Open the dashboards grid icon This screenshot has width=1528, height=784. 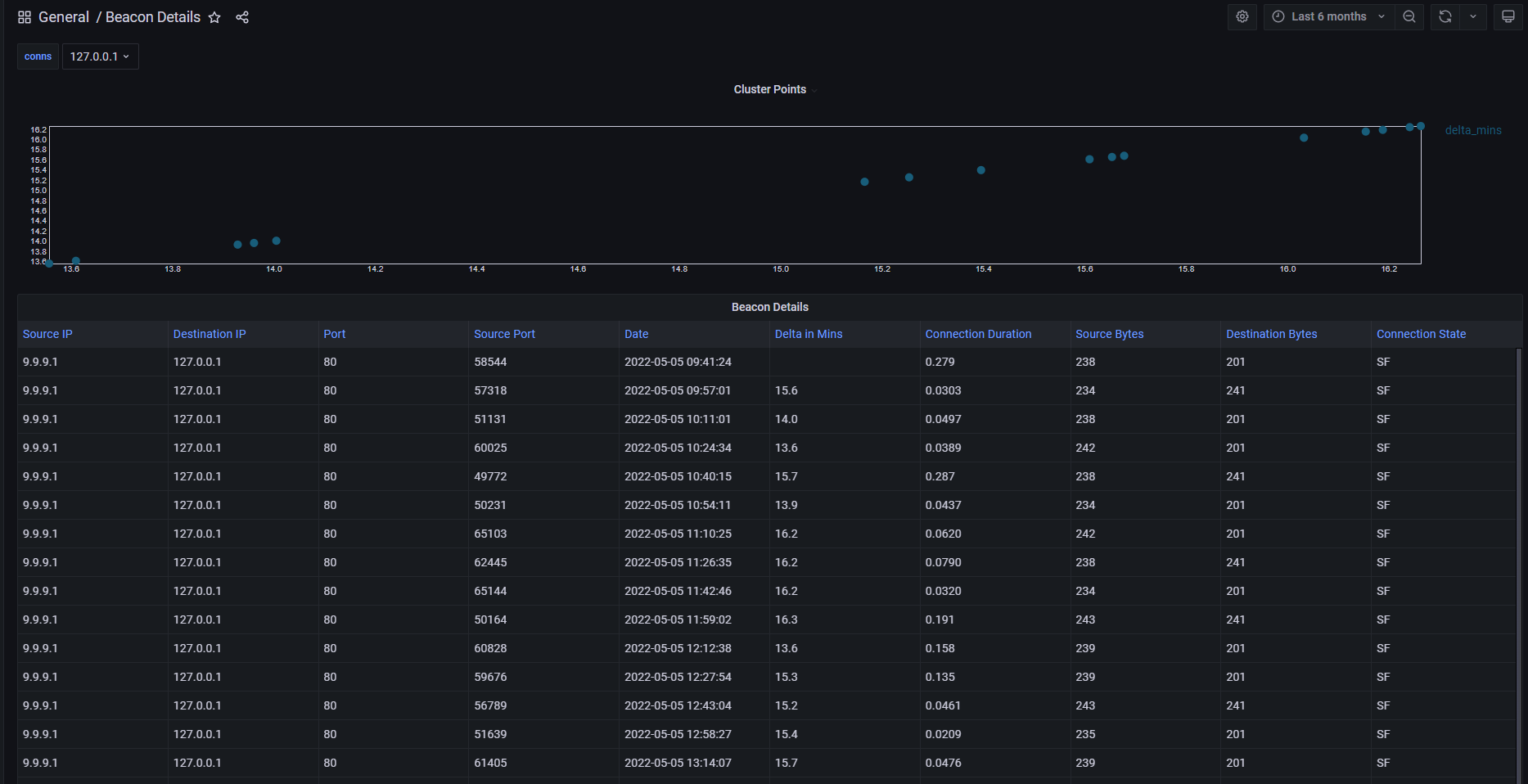tap(25, 17)
